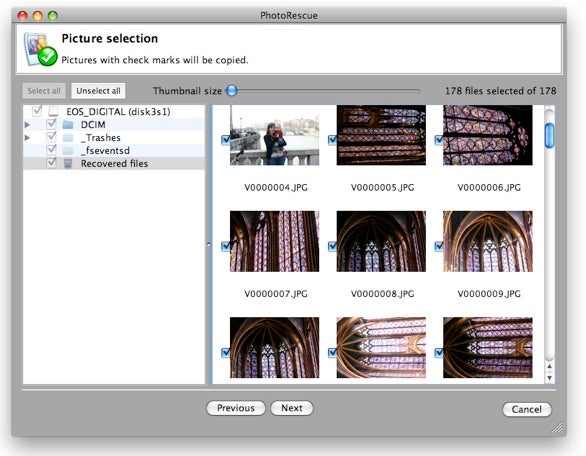Viewport: 586px width, 456px height.
Task: Click the _Trashes folder icon
Action: click(68, 138)
